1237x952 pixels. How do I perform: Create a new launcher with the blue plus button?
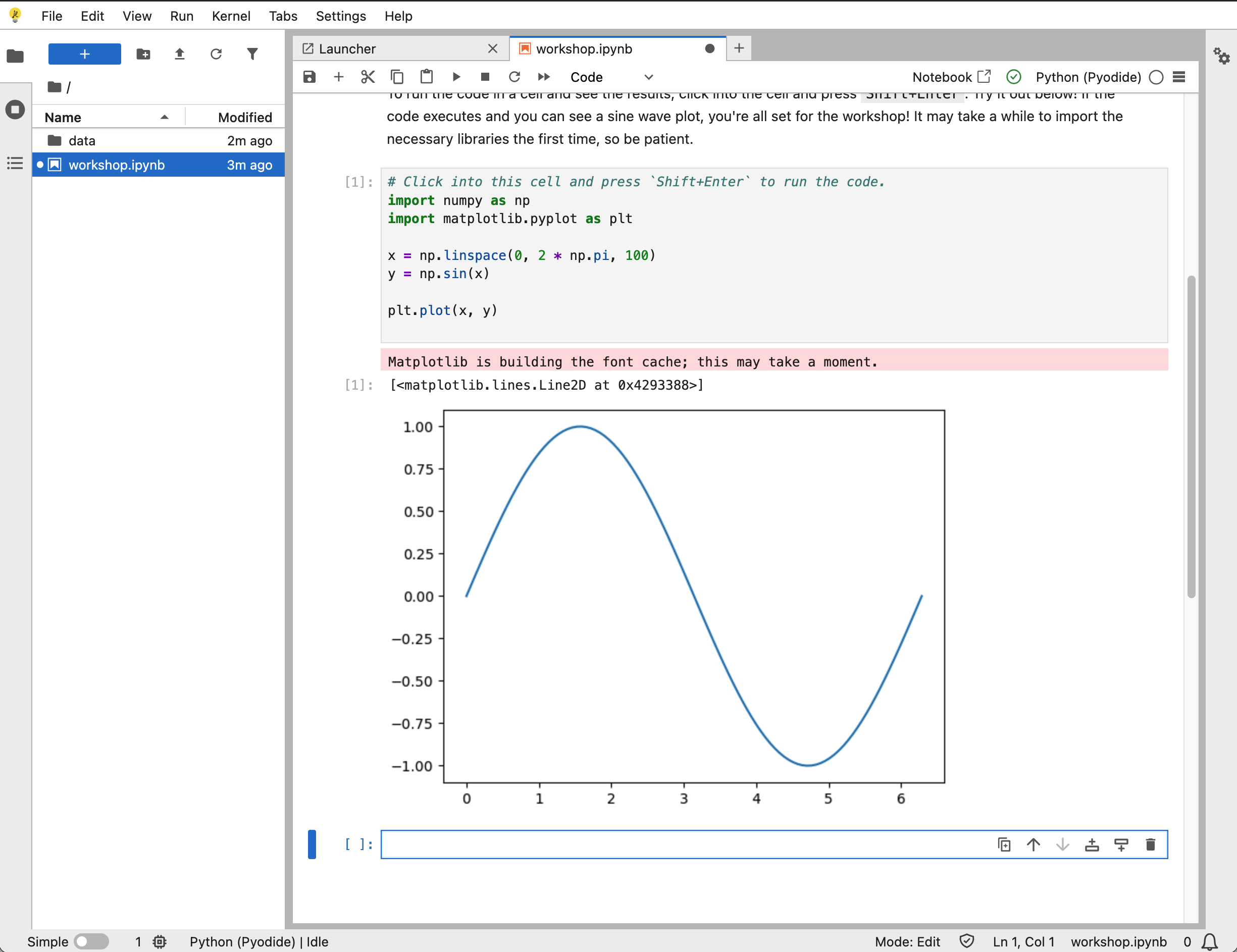(84, 54)
